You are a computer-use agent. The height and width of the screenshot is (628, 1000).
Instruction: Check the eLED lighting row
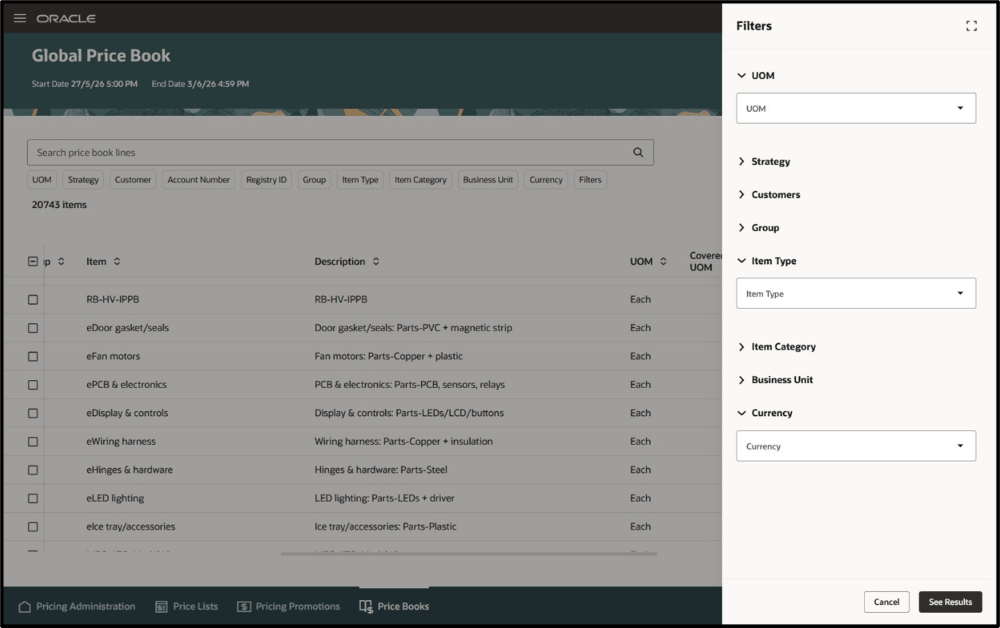[33, 499]
